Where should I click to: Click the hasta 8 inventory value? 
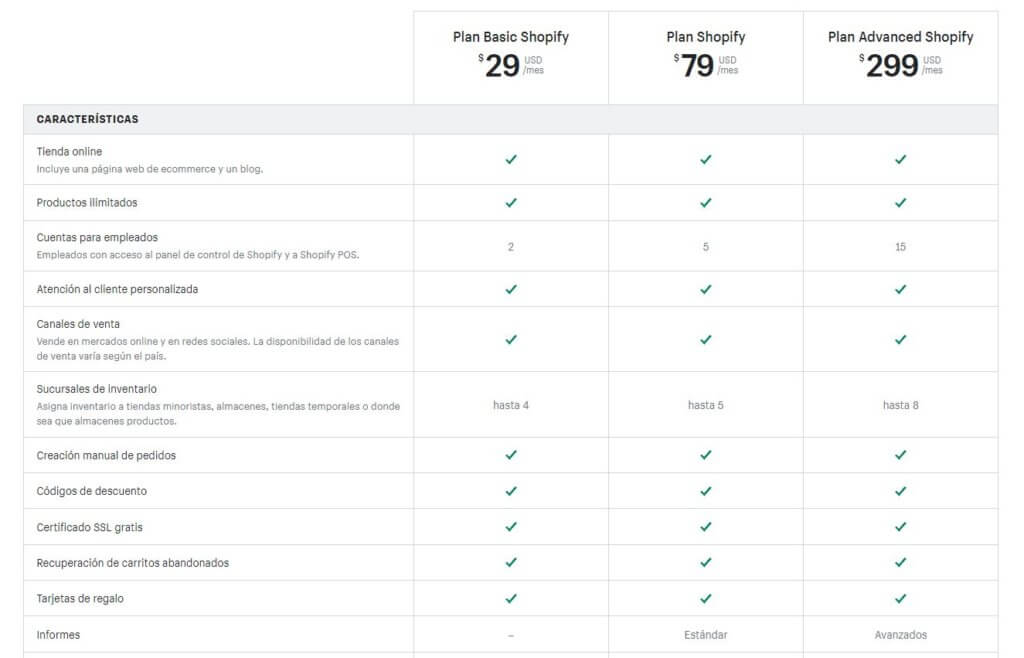click(901, 405)
